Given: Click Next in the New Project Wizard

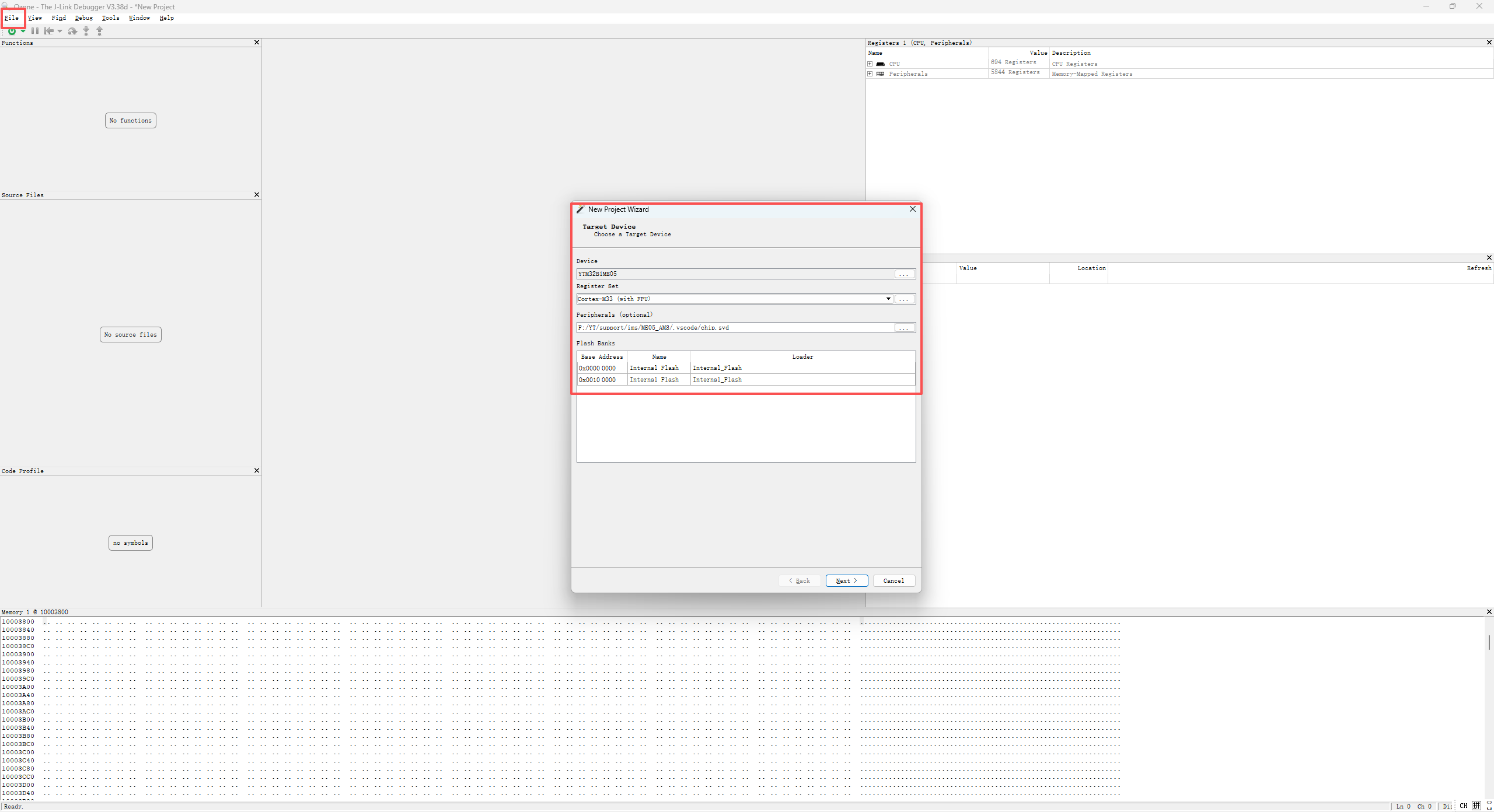Looking at the screenshot, I should pyautogui.click(x=846, y=580).
